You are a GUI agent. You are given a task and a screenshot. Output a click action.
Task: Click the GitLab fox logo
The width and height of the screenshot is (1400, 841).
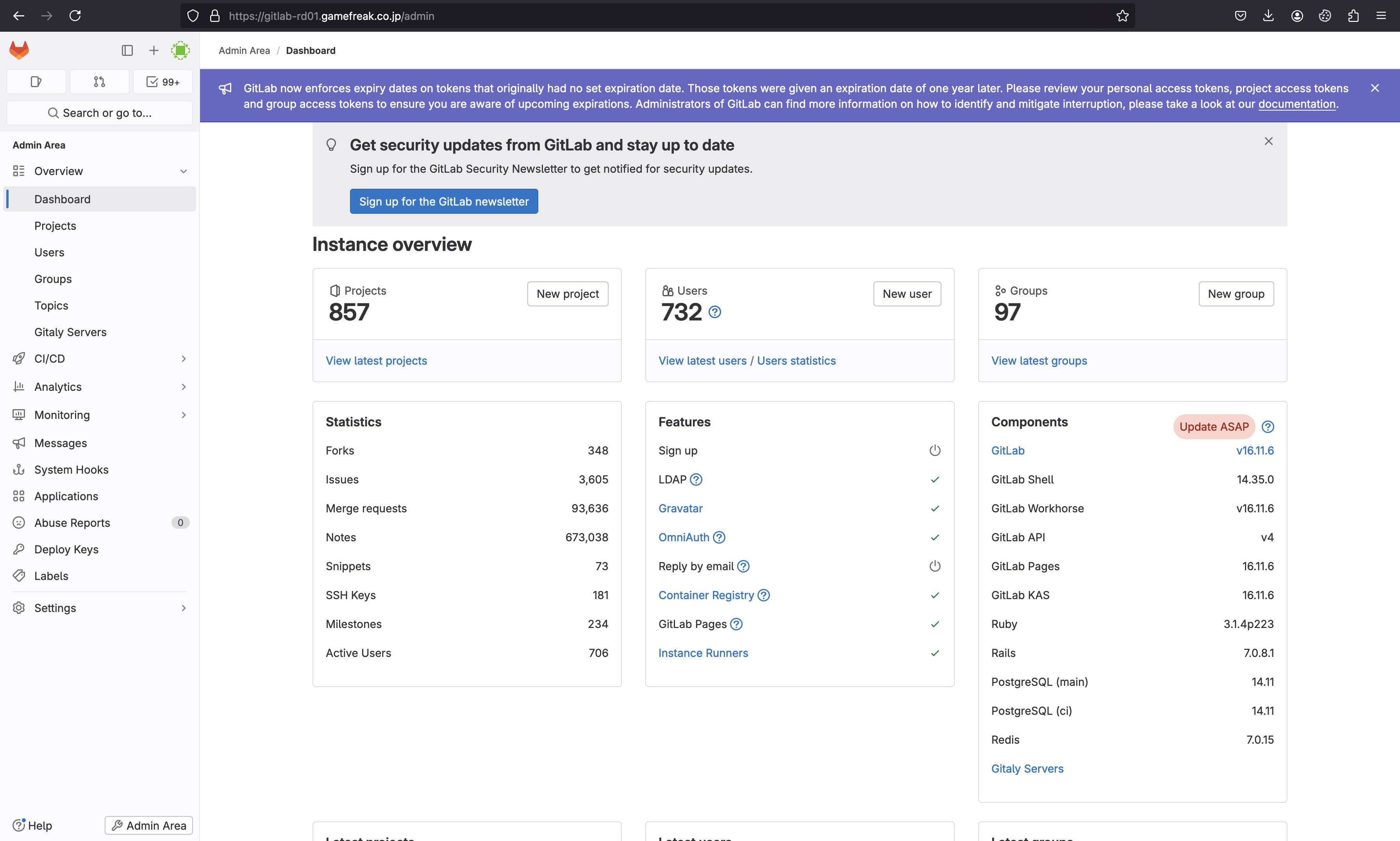[x=19, y=50]
